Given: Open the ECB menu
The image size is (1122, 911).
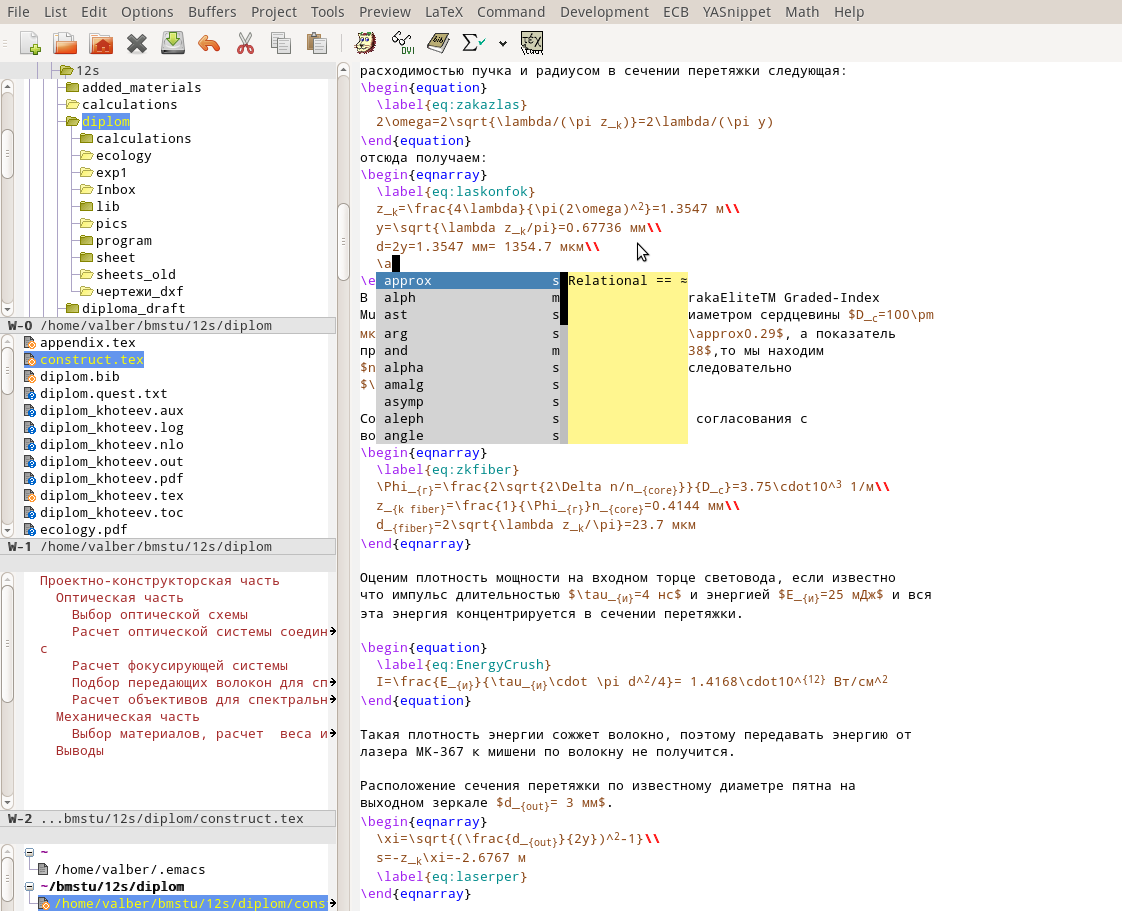Looking at the screenshot, I should click(675, 12).
